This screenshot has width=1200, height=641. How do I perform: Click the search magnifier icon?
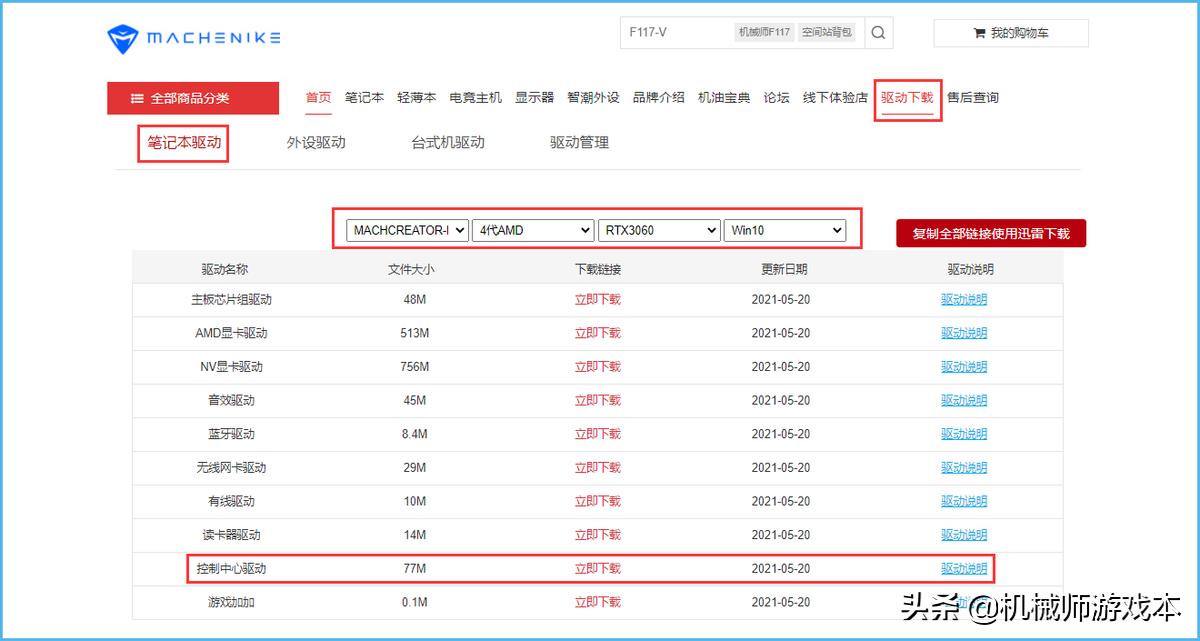pyautogui.click(x=878, y=32)
